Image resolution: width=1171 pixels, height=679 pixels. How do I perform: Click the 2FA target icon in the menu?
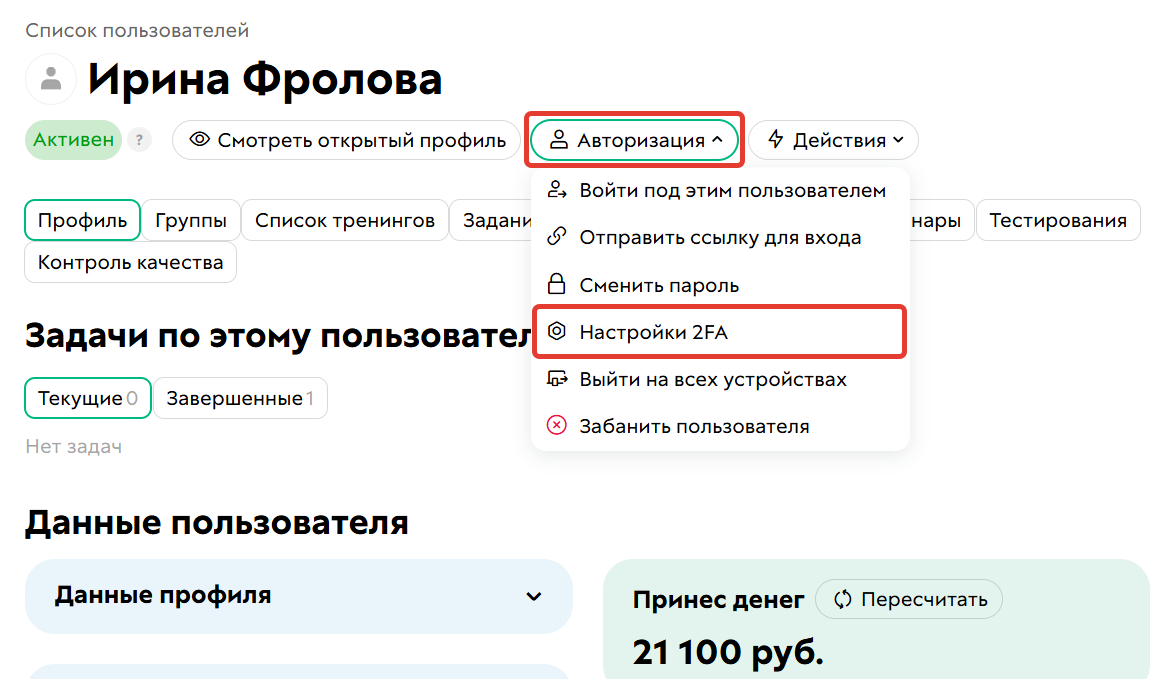[557, 331]
